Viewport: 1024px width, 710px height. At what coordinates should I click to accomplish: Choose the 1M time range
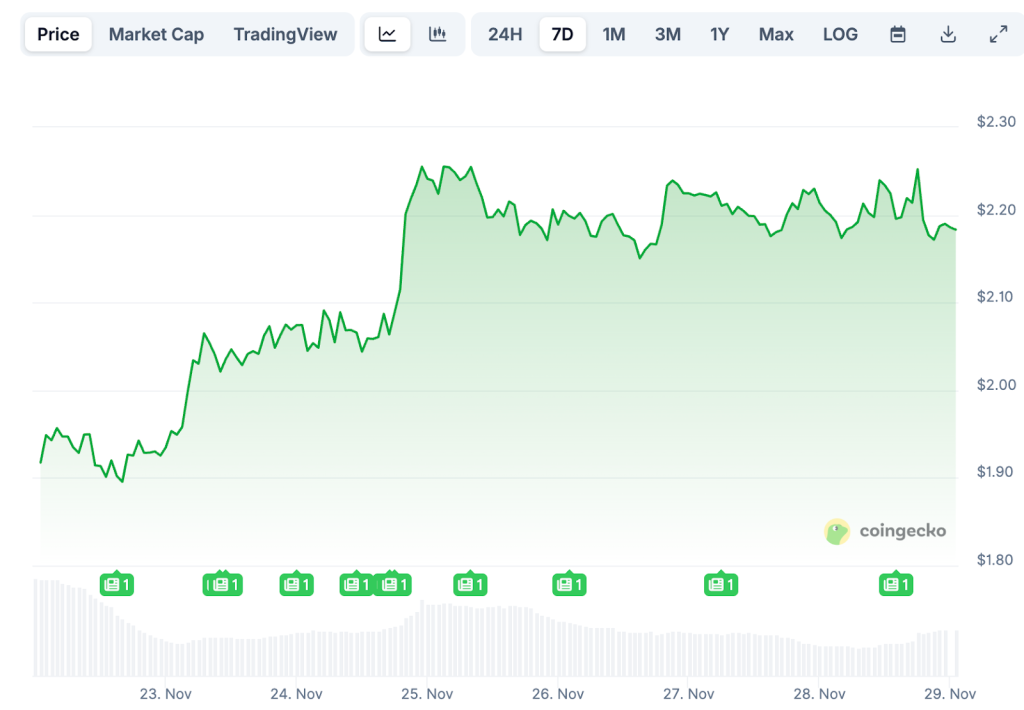pos(613,34)
